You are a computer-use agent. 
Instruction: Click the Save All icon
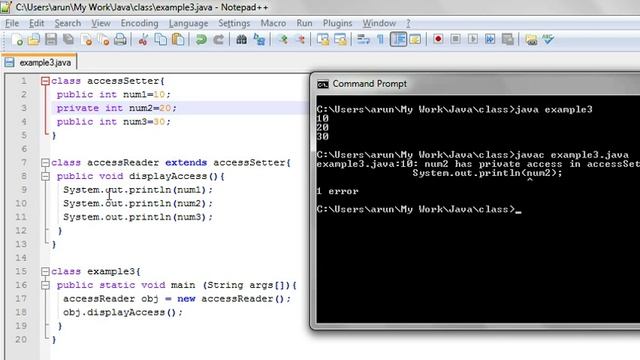pyautogui.click(x=68, y=40)
